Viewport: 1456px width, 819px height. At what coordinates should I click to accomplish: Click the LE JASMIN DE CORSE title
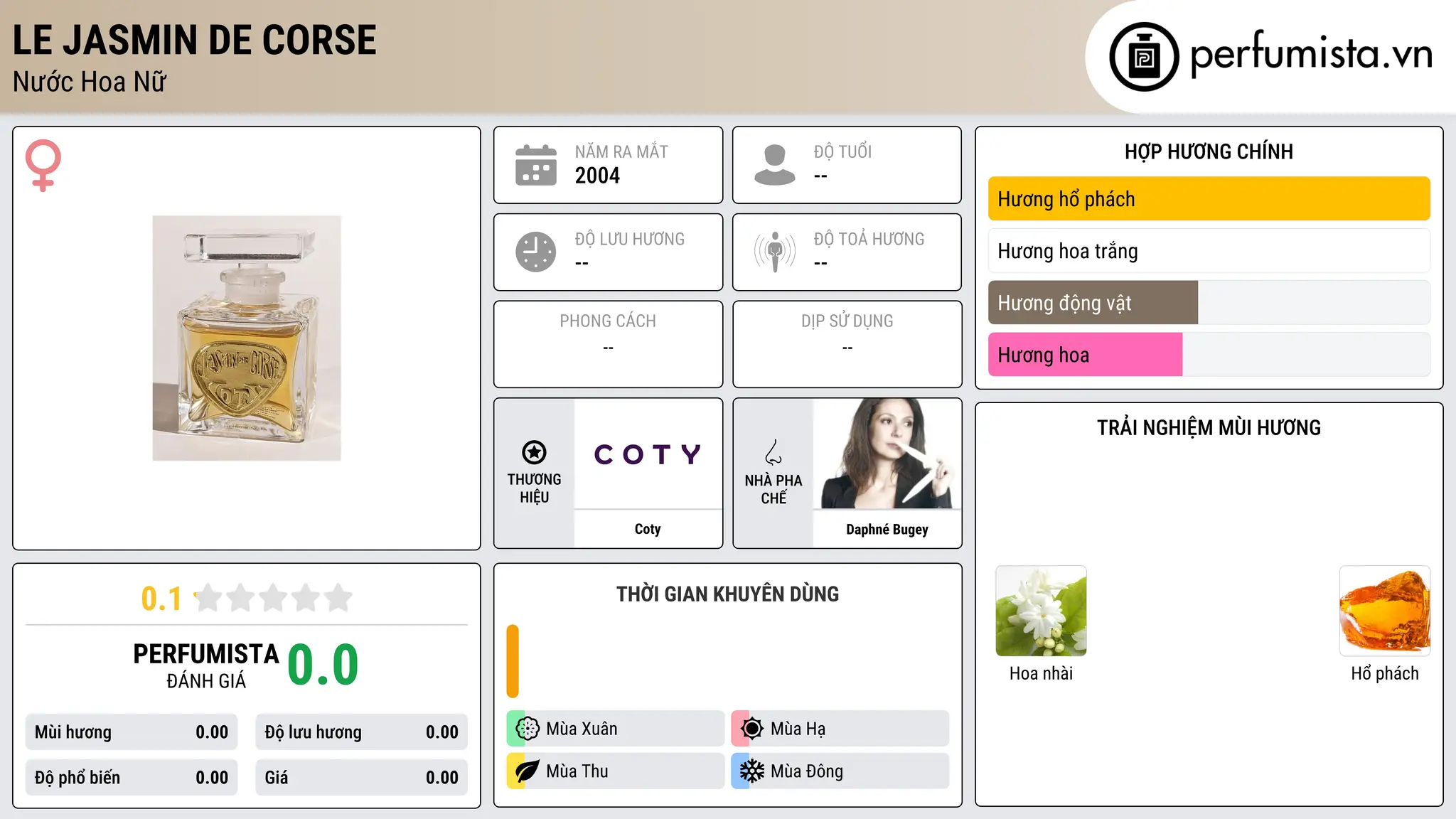(194, 40)
